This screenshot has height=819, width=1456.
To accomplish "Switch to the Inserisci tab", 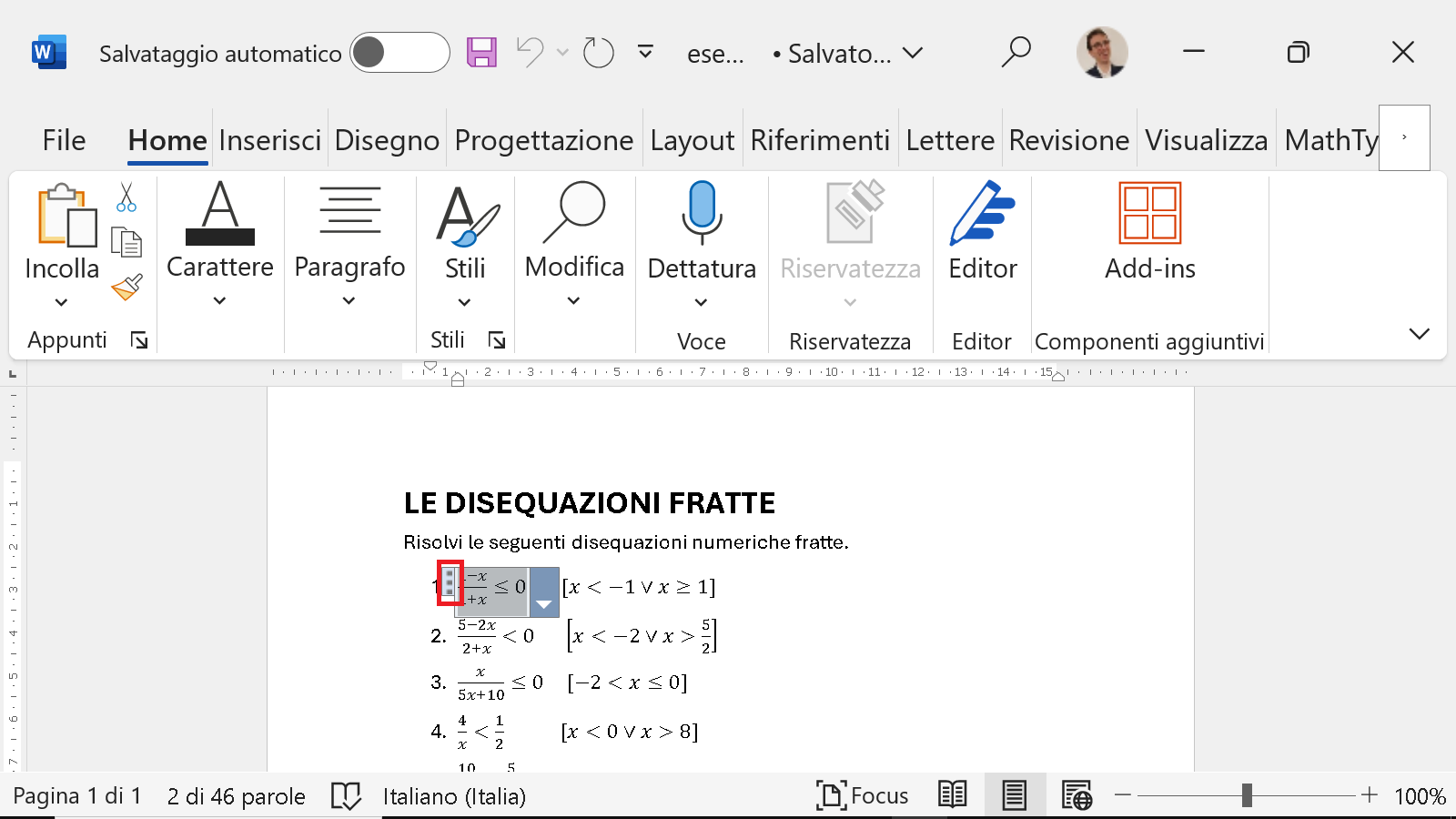I will 270,140.
